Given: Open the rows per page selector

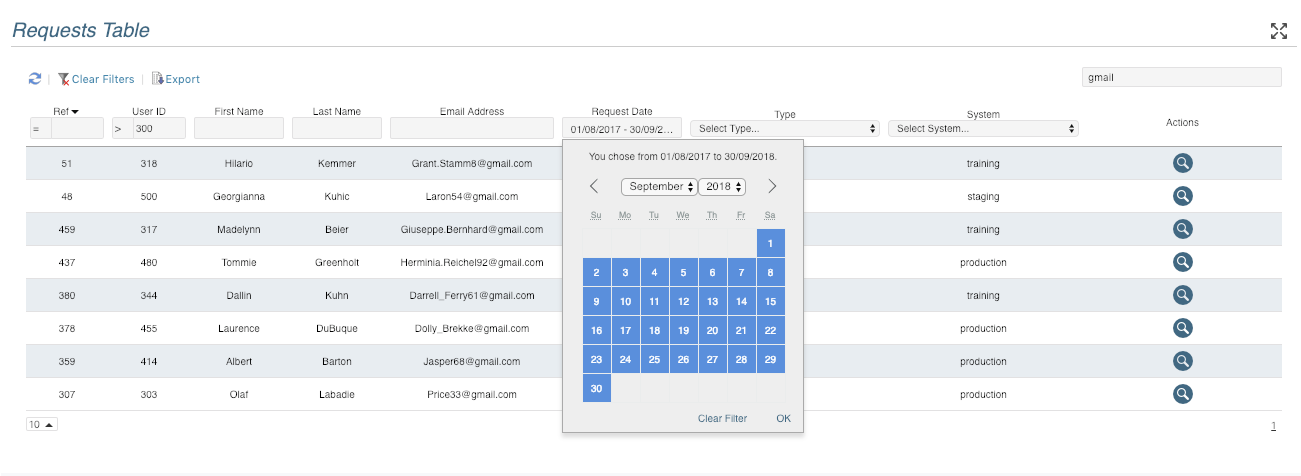Looking at the screenshot, I should pyautogui.click(x=42, y=424).
